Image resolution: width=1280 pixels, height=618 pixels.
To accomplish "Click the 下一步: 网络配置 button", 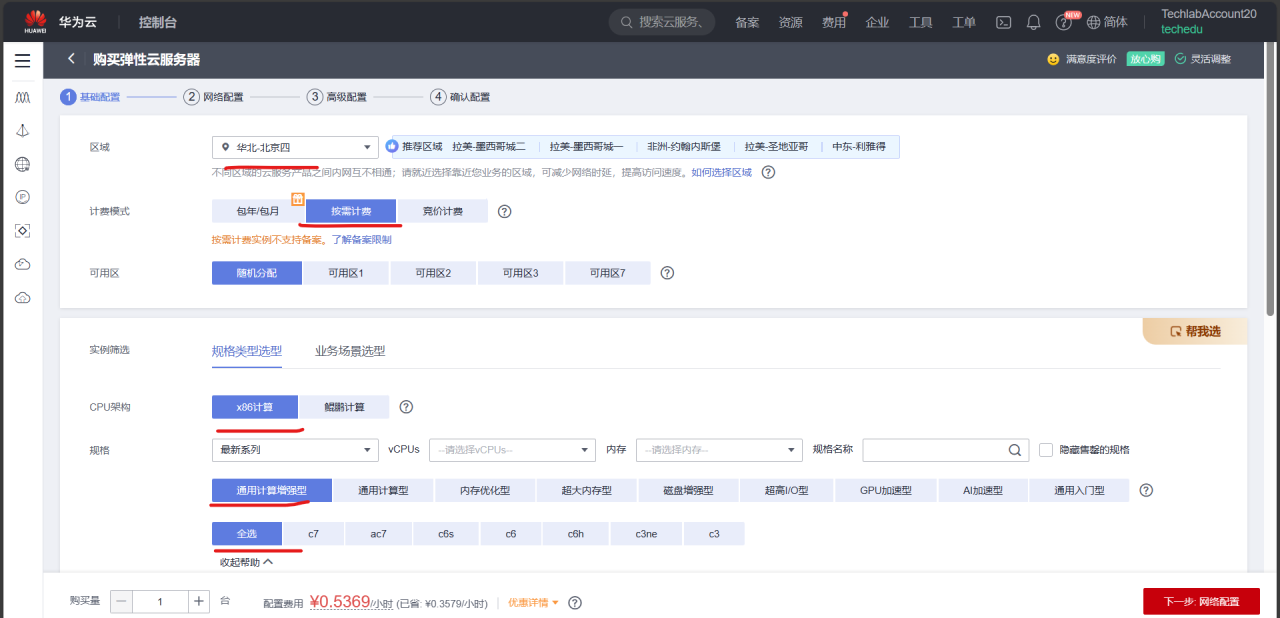I will (1202, 601).
